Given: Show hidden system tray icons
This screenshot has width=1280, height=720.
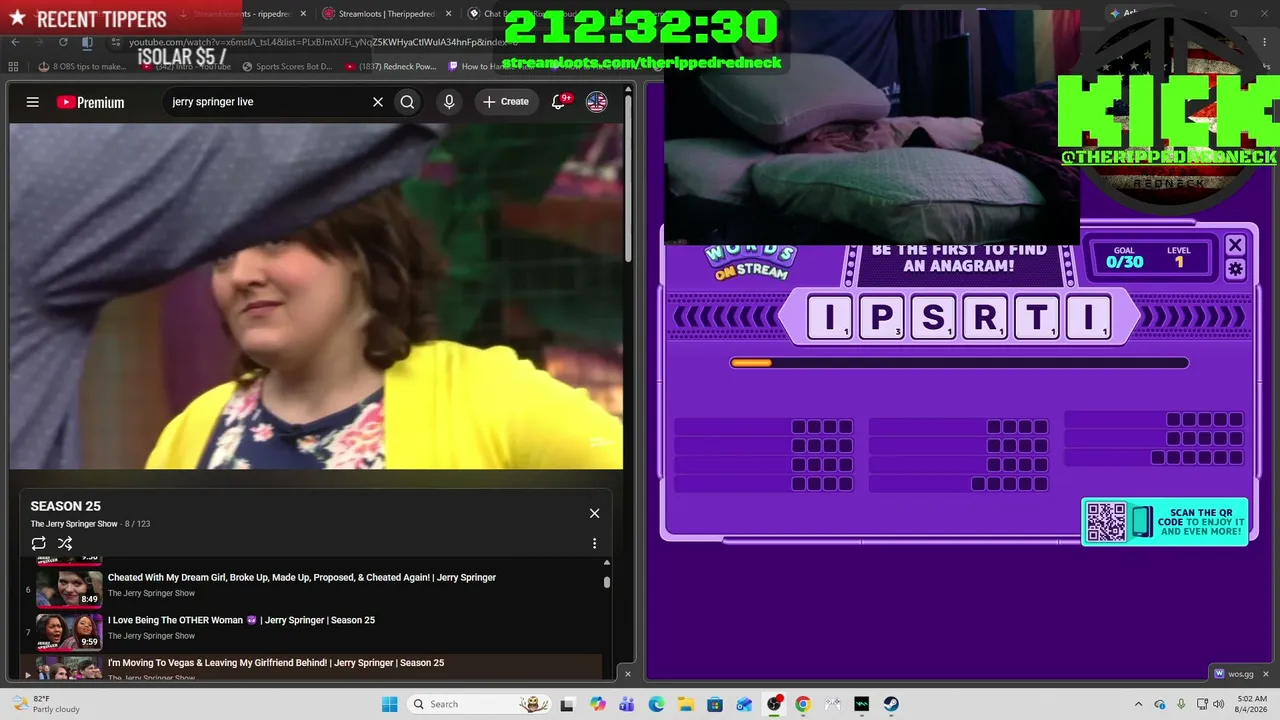Looking at the screenshot, I should click(x=1140, y=704).
